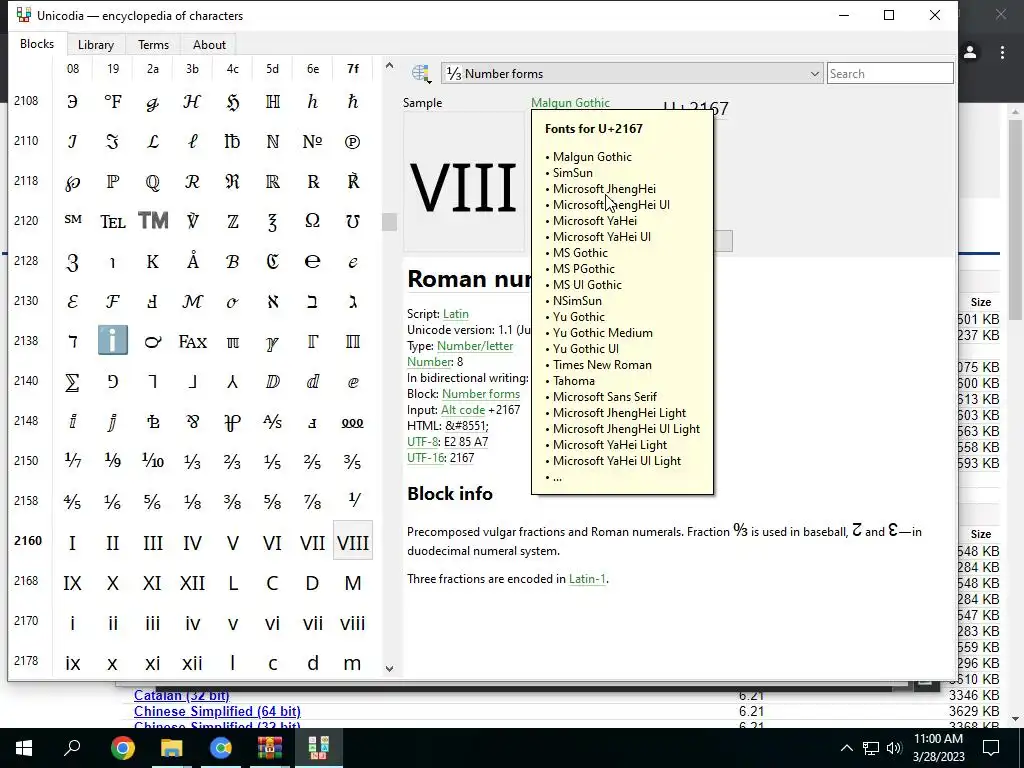
Task: Switch to the Blocks tab
Action: click(x=37, y=44)
